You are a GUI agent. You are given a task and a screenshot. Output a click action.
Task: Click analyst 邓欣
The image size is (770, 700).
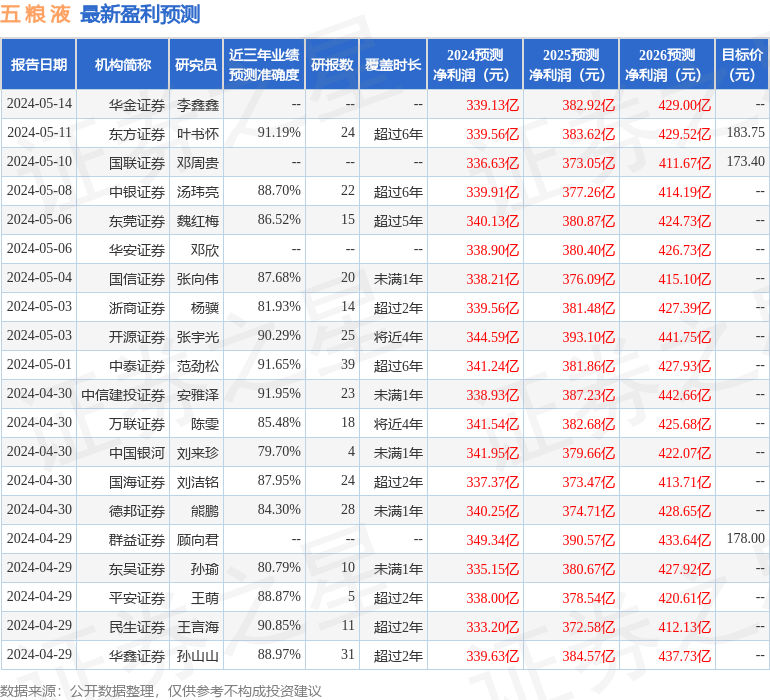205,250
